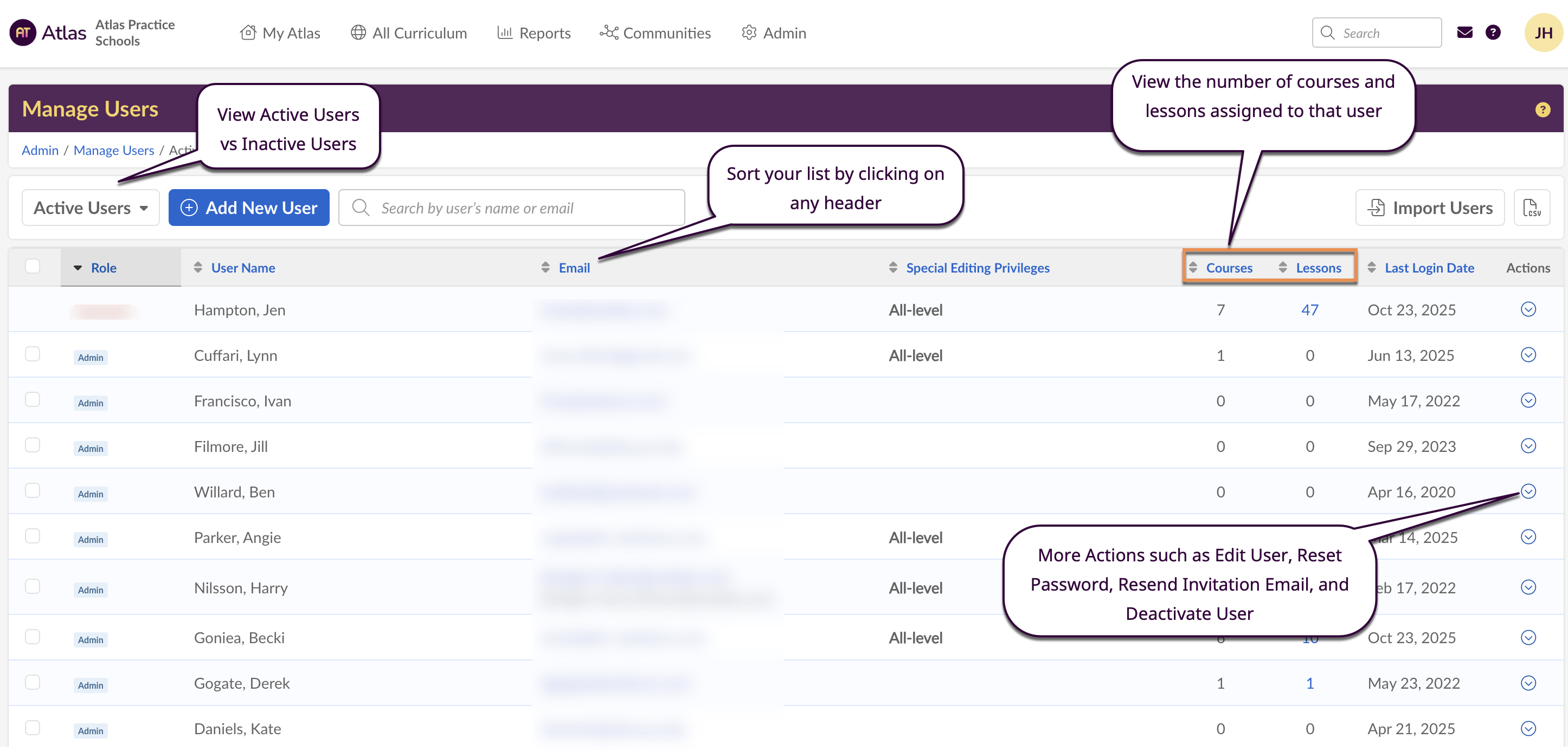Click the Atlas logo icon

pos(23,33)
